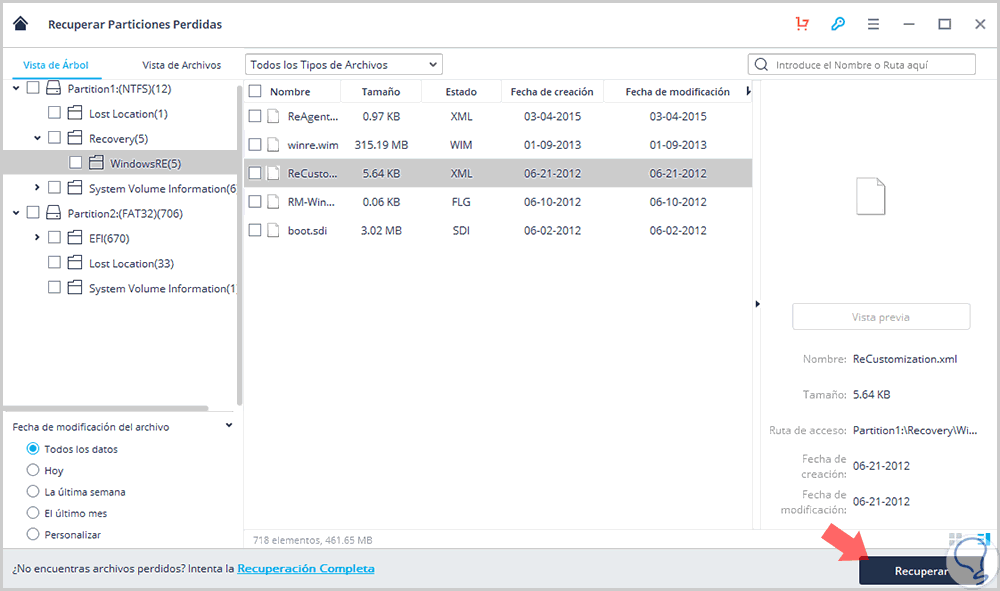Click the EFI(670) folder icon

click(75, 238)
